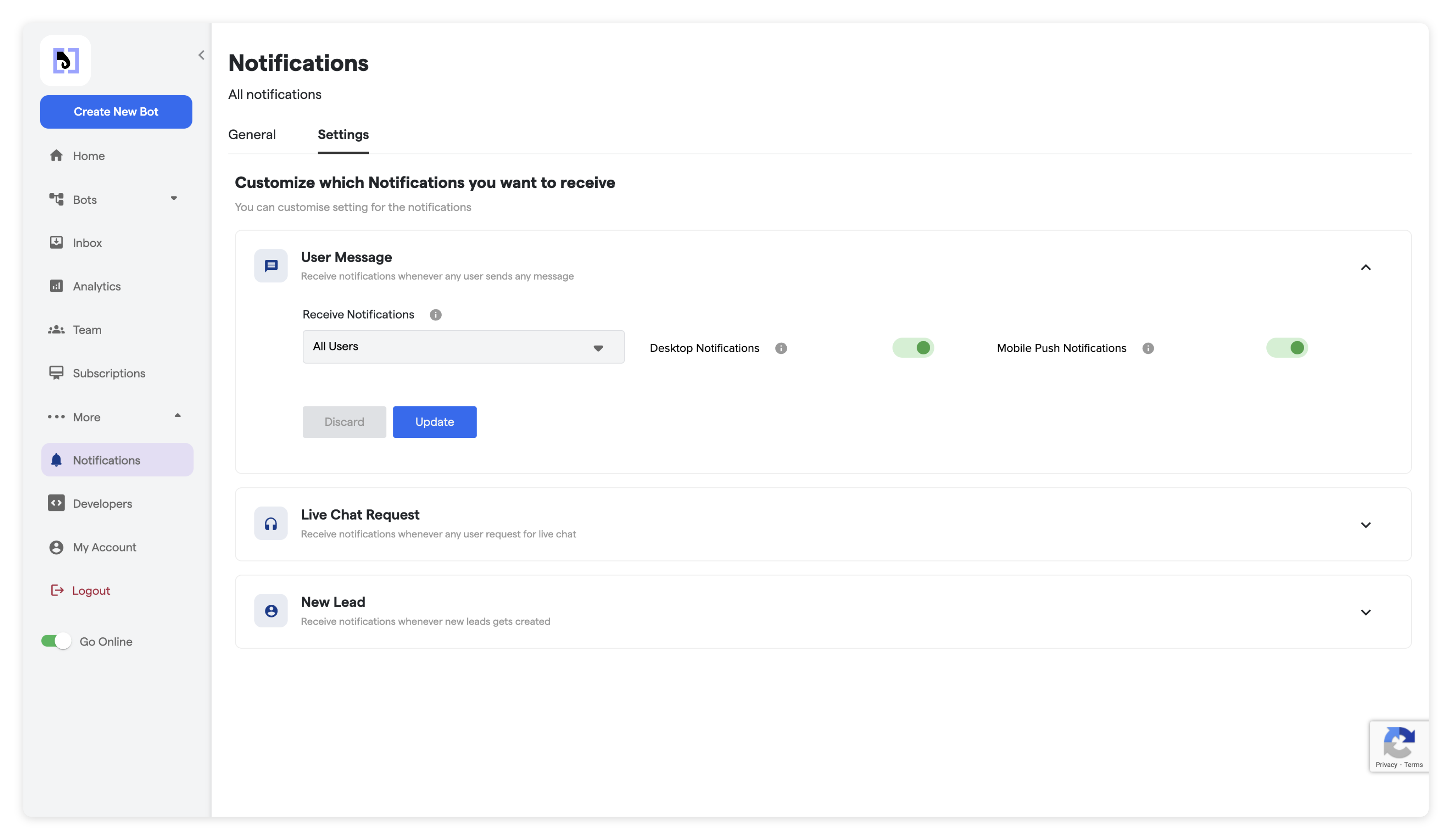Click the Create New Bot button
Screen dimensions: 1452x840
click(116, 112)
